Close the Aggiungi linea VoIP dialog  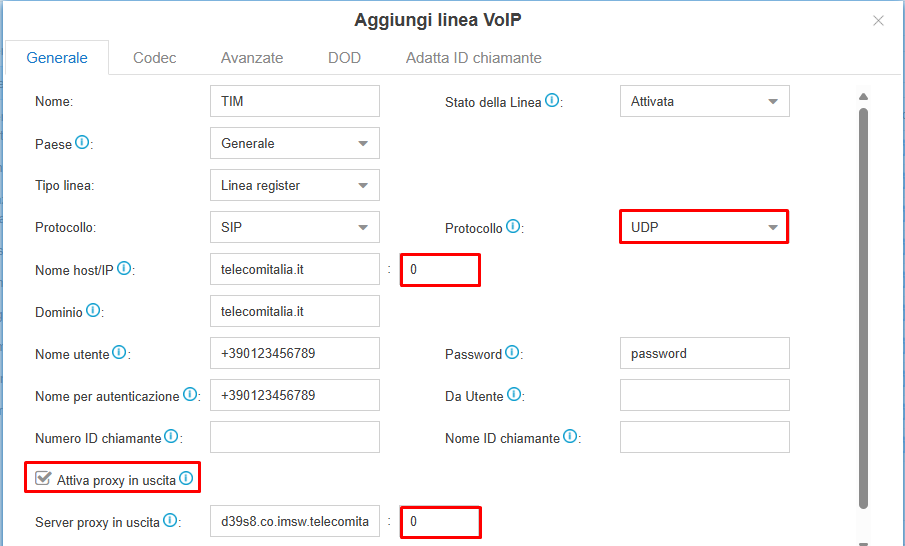point(878,20)
